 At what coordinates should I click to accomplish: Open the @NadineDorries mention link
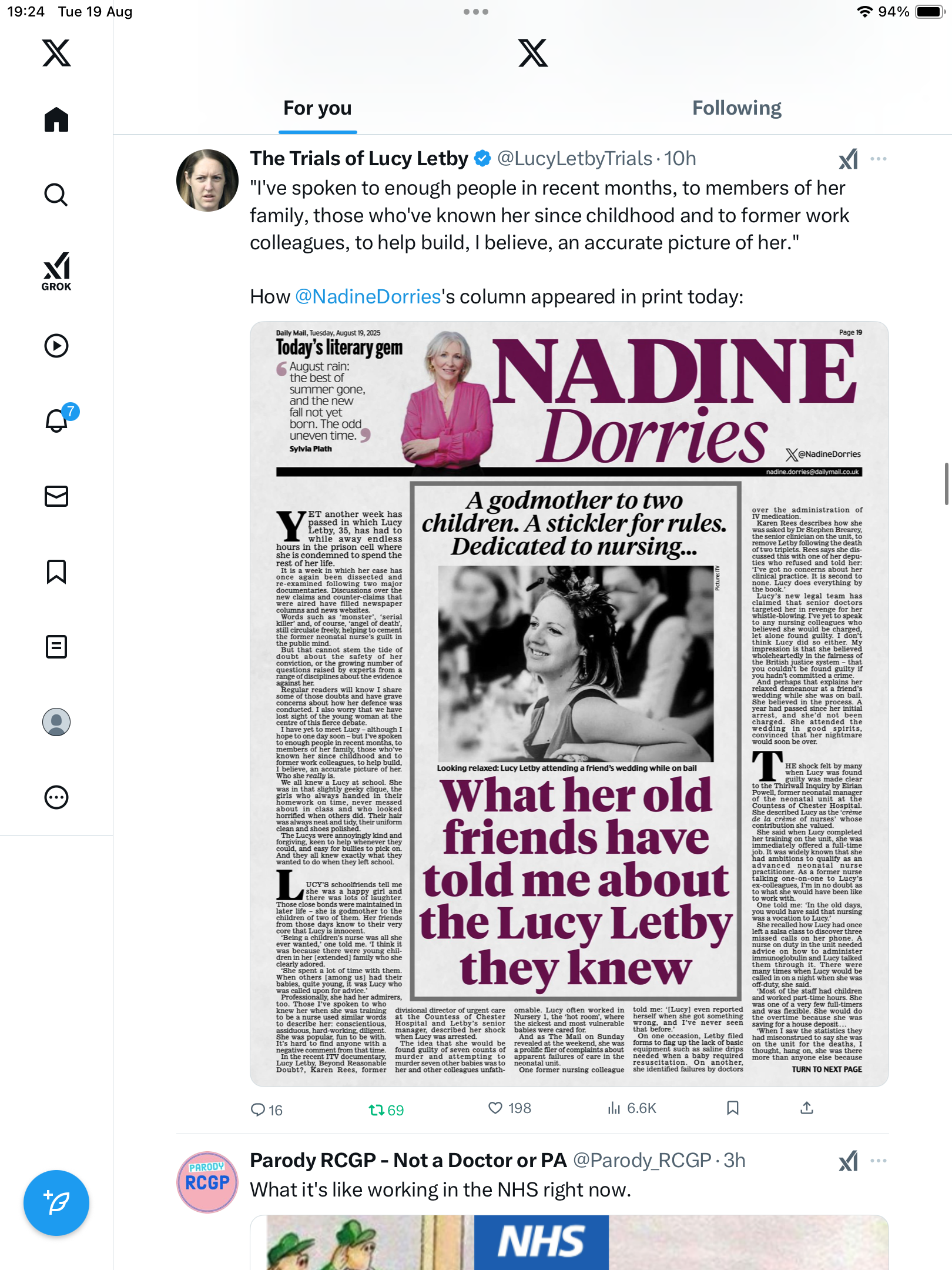click(368, 296)
